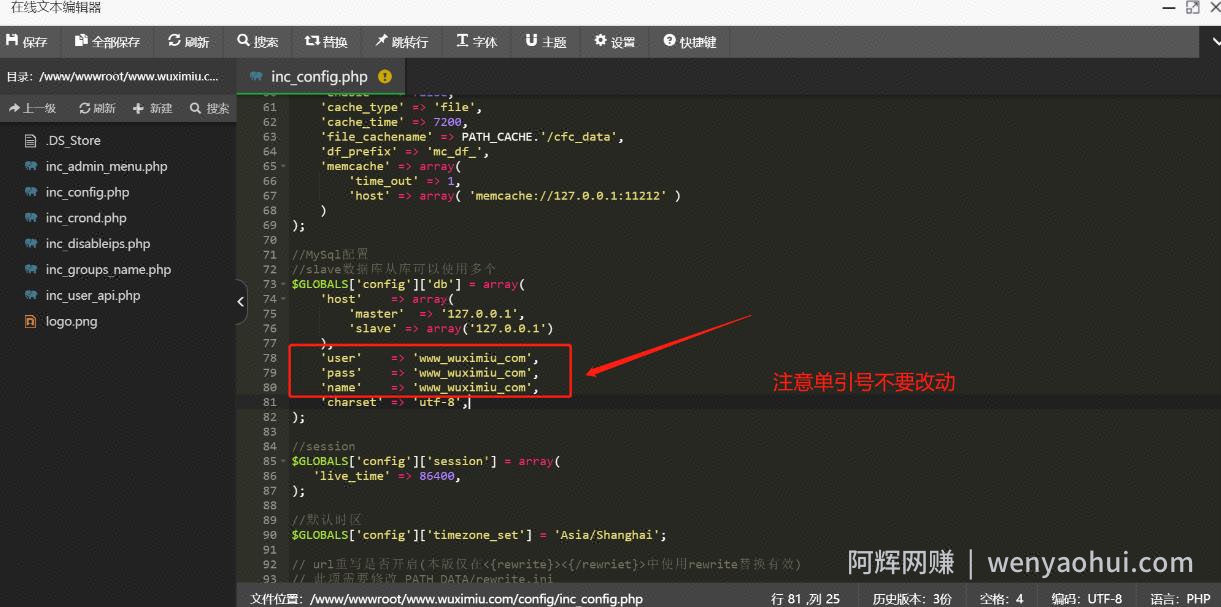Image resolution: width=1221 pixels, height=607 pixels.
Task: Change language mode from 语言: PHP
Action: click(1180, 598)
